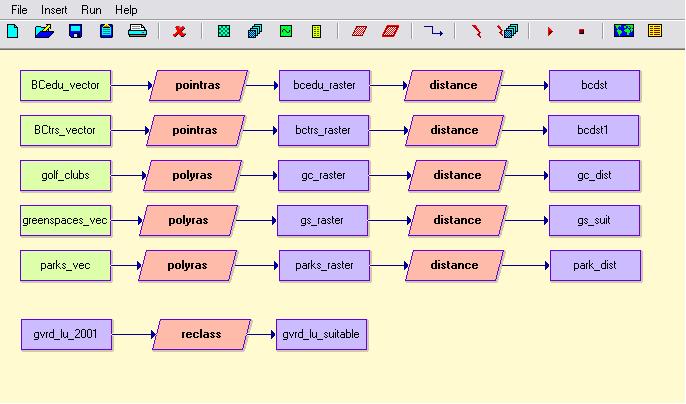Click the Print icon in the toolbar

[138, 31]
